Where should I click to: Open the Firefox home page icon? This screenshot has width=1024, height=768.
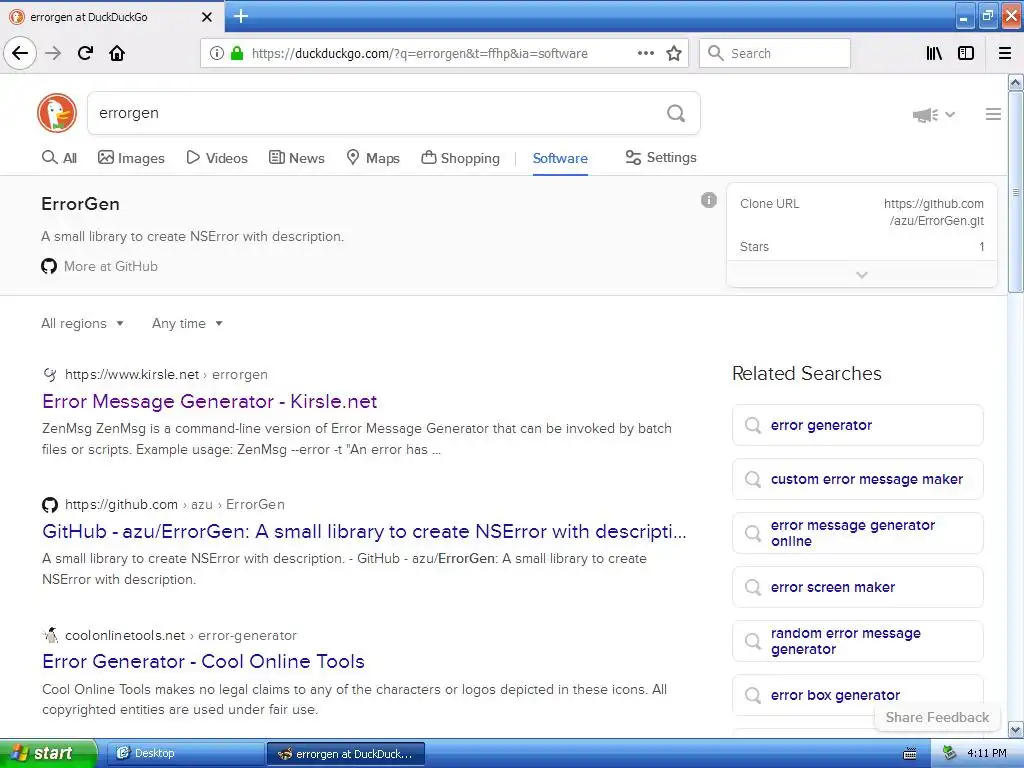coord(117,53)
